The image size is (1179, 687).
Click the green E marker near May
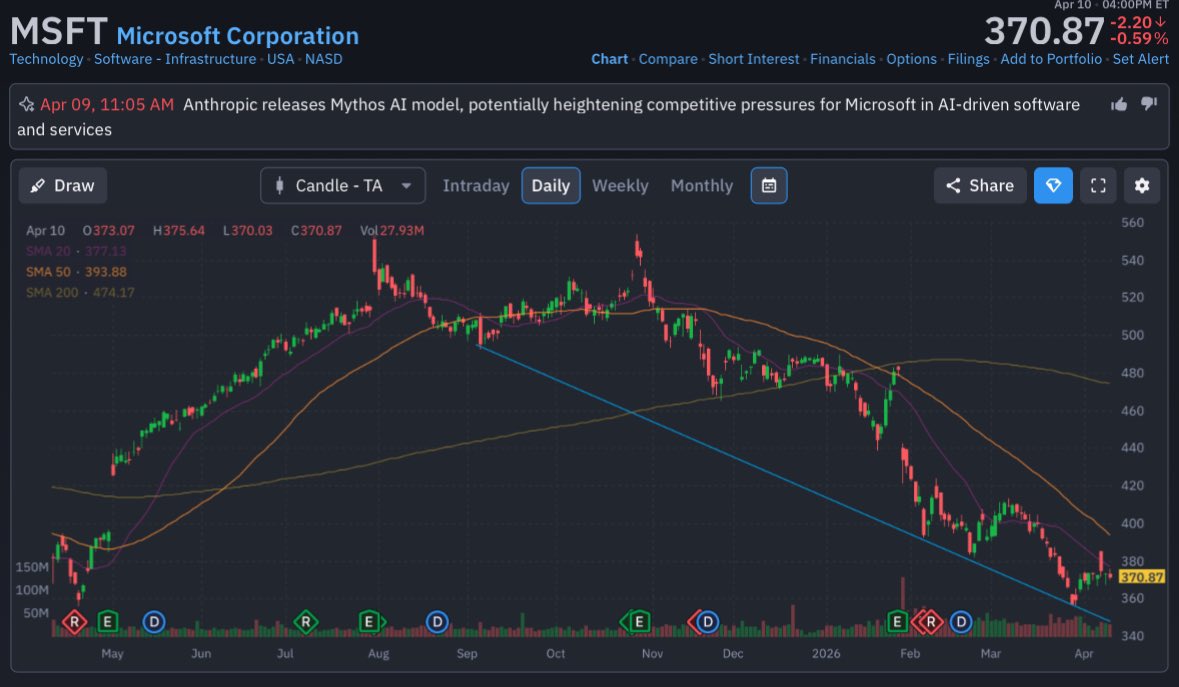click(x=108, y=622)
